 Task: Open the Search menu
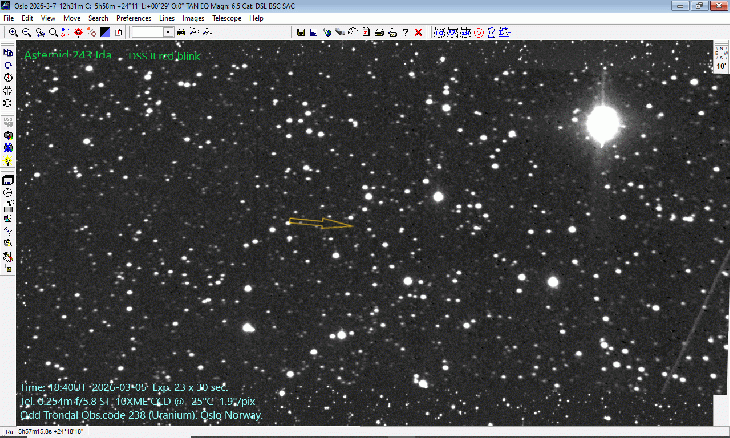coord(98,18)
